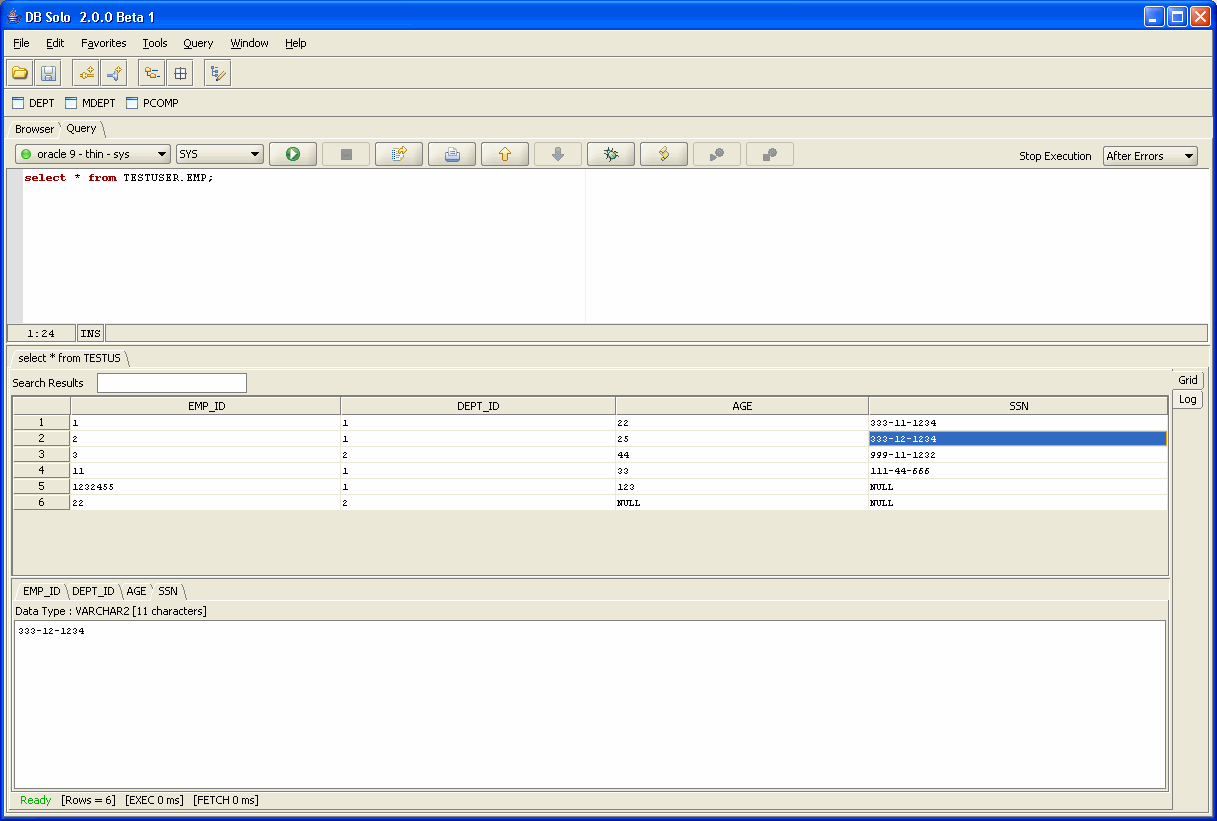This screenshot has width=1217, height=821.
Task: Switch to the Log side tab
Action: 1188,399
